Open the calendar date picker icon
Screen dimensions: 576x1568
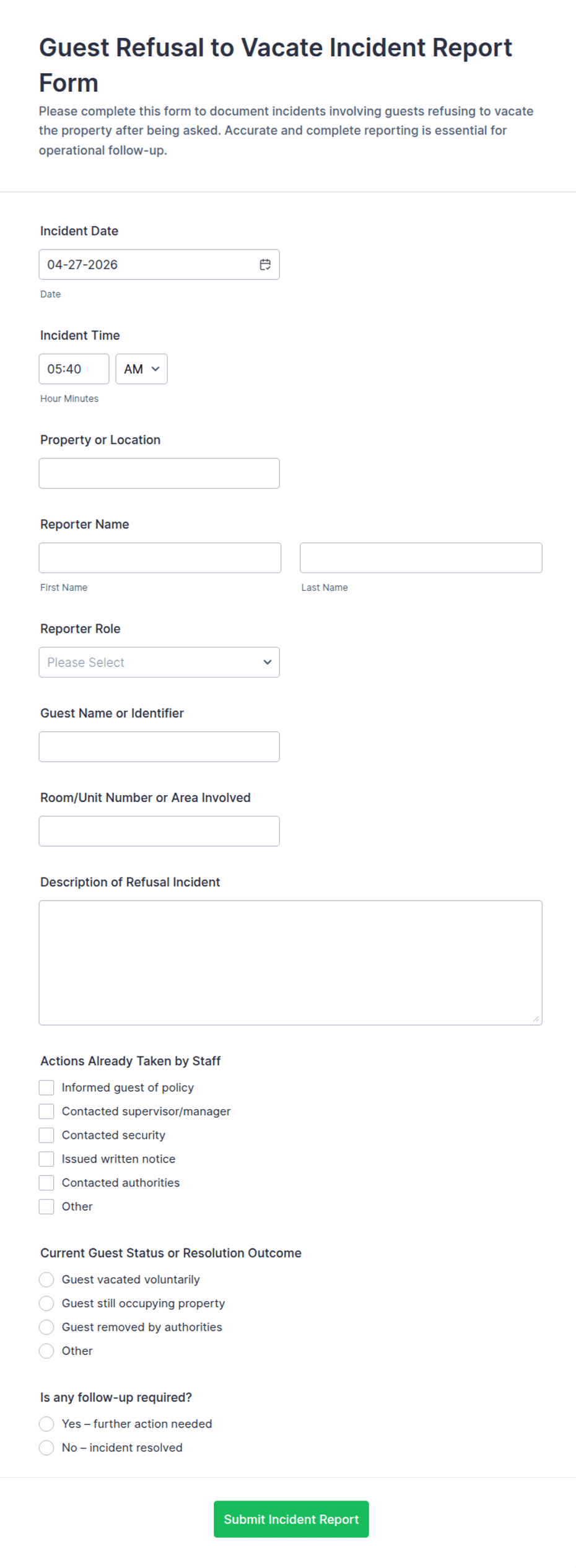(x=265, y=264)
